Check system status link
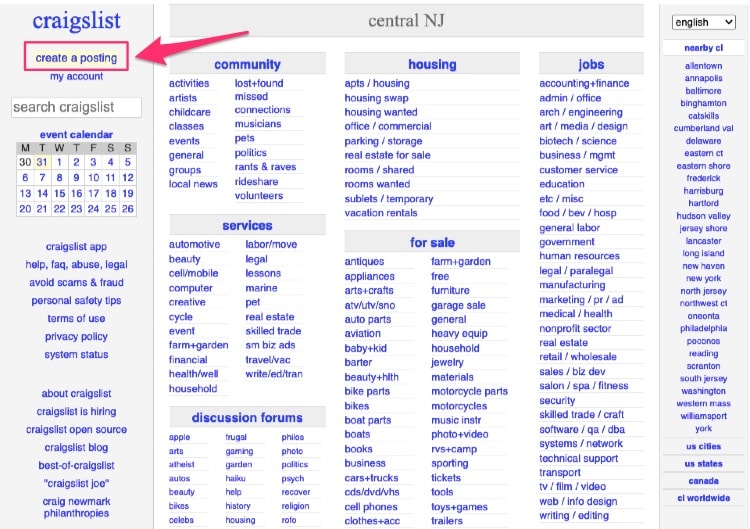 pyautogui.click(x=76, y=355)
